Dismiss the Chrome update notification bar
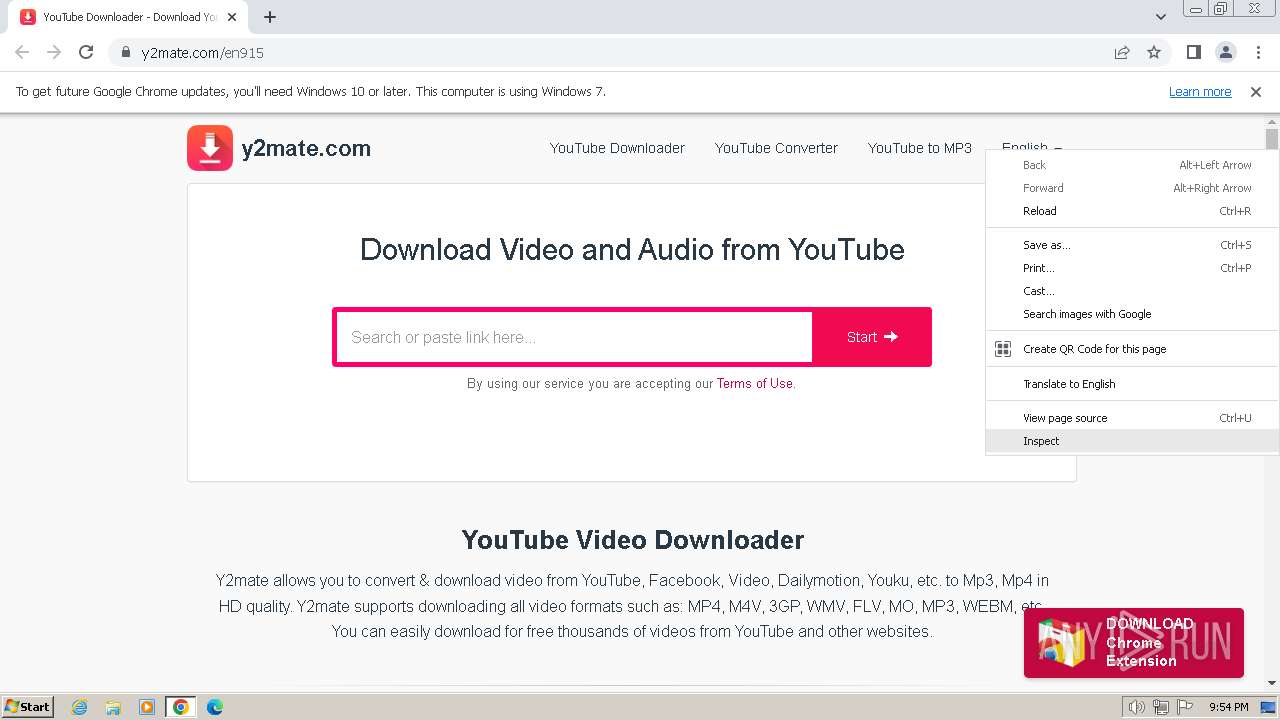Image resolution: width=1280 pixels, height=720 pixels. coord(1256,92)
